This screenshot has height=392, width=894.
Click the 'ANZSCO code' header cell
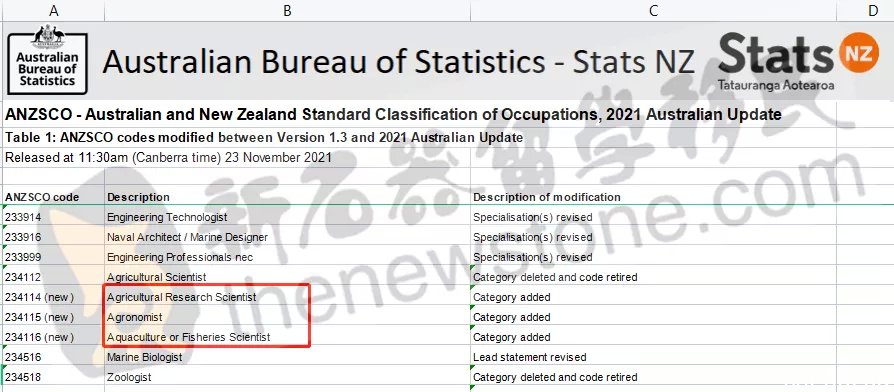(54, 197)
